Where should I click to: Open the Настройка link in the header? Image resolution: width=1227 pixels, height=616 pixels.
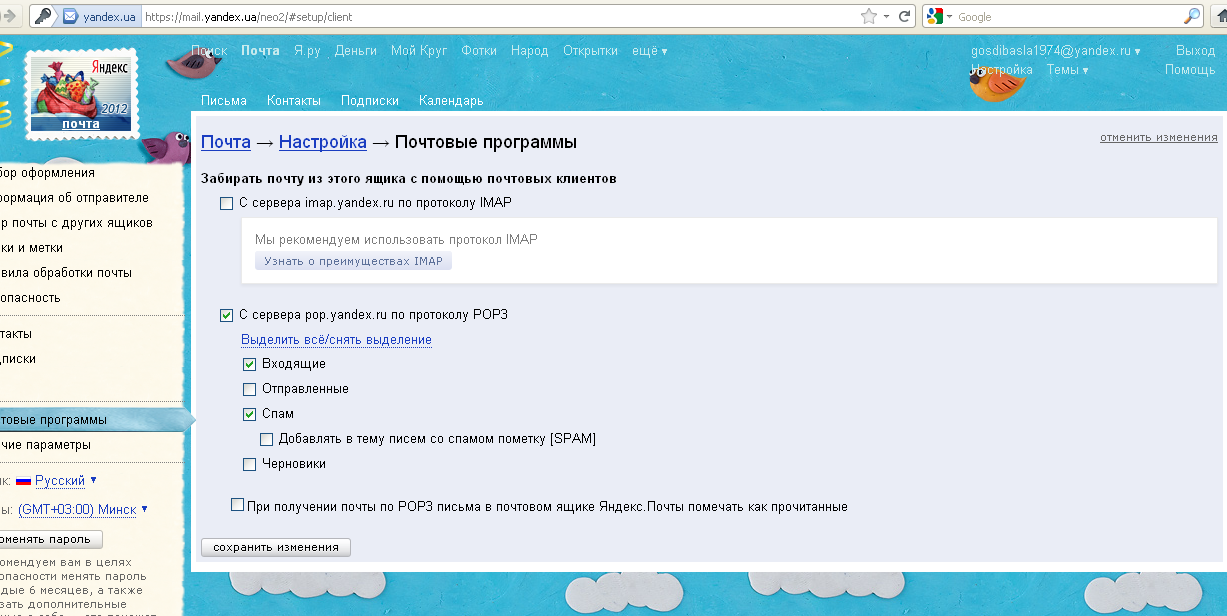coord(1002,70)
